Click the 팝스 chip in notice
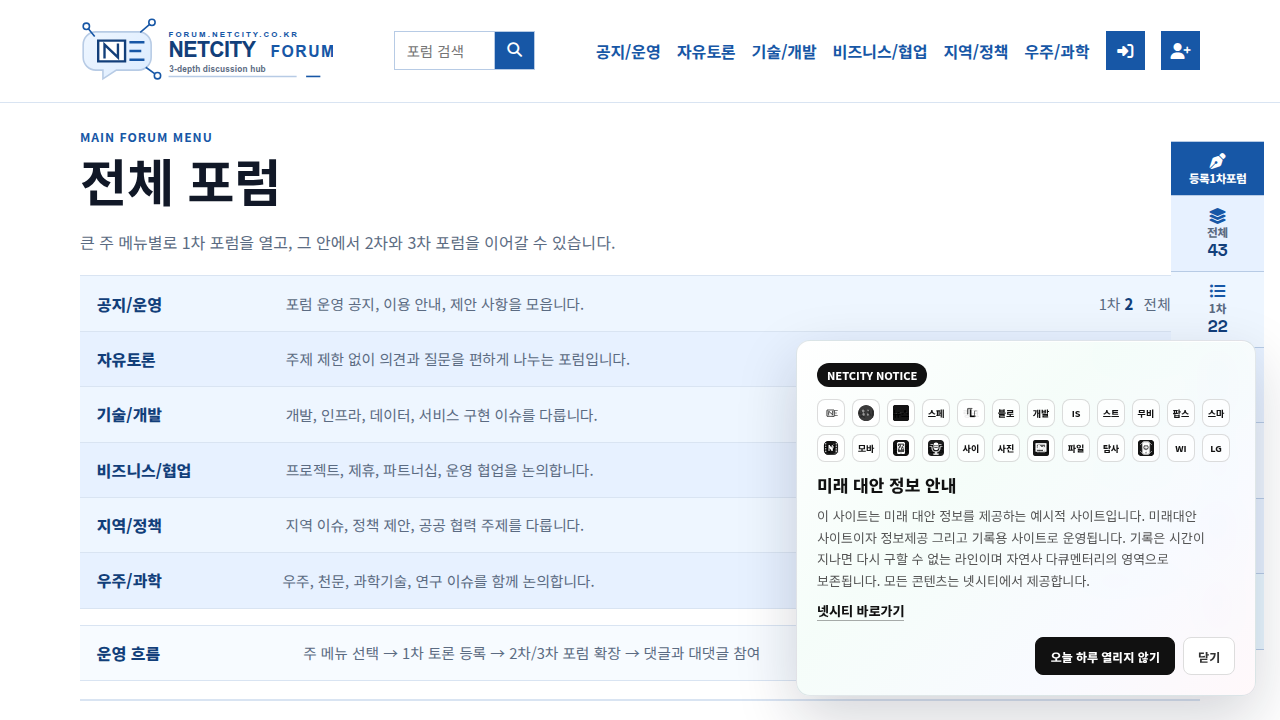1280x720 pixels. pos(1181,413)
